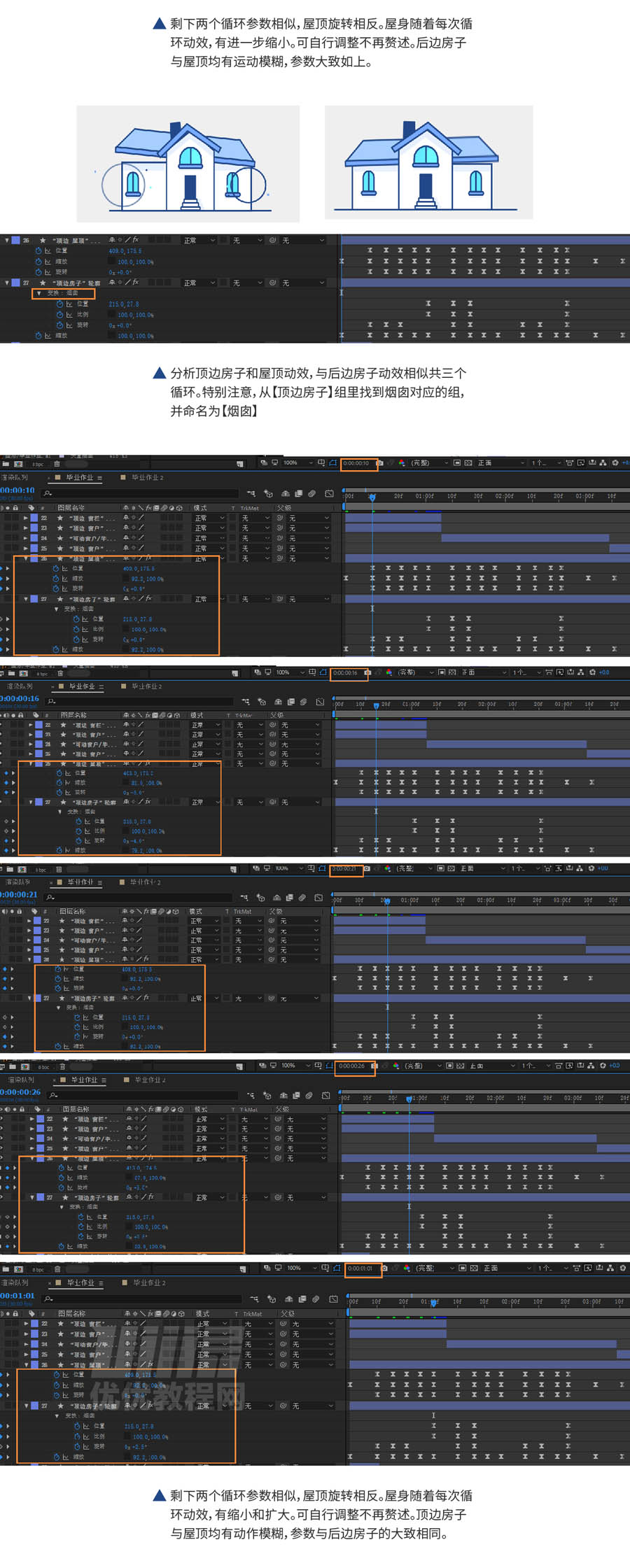
Task: Click hide shy layers icon in 00:00:10 timeline header
Action: (x=286, y=493)
